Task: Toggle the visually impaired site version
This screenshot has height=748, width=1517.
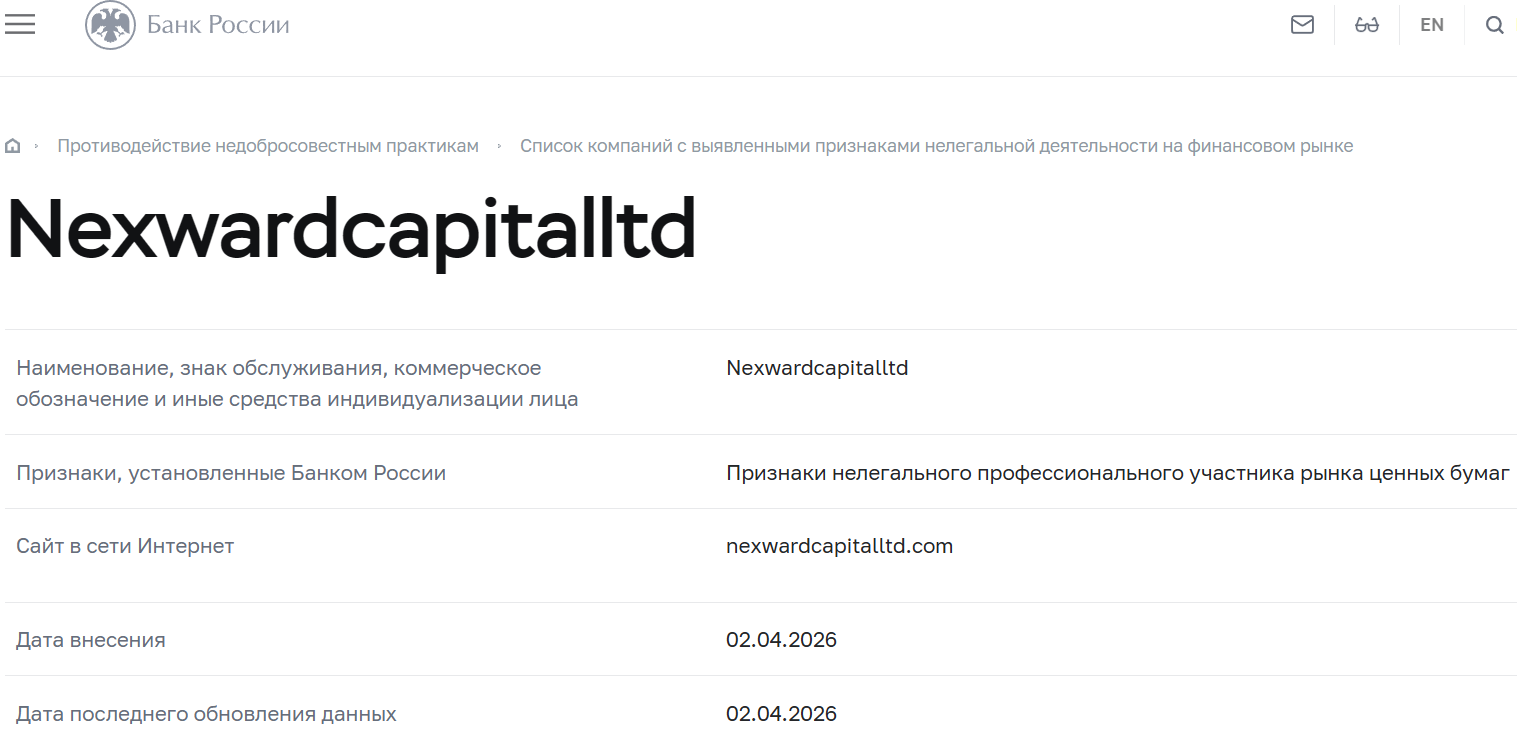Action: pos(1366,24)
